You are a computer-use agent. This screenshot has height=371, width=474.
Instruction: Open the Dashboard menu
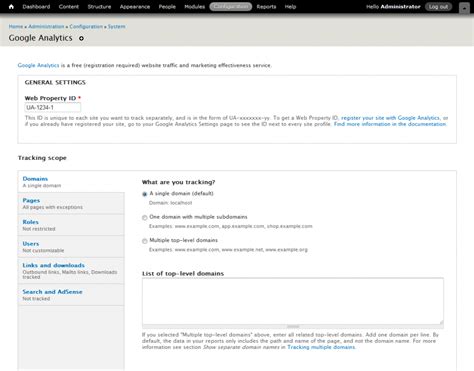(x=36, y=7)
